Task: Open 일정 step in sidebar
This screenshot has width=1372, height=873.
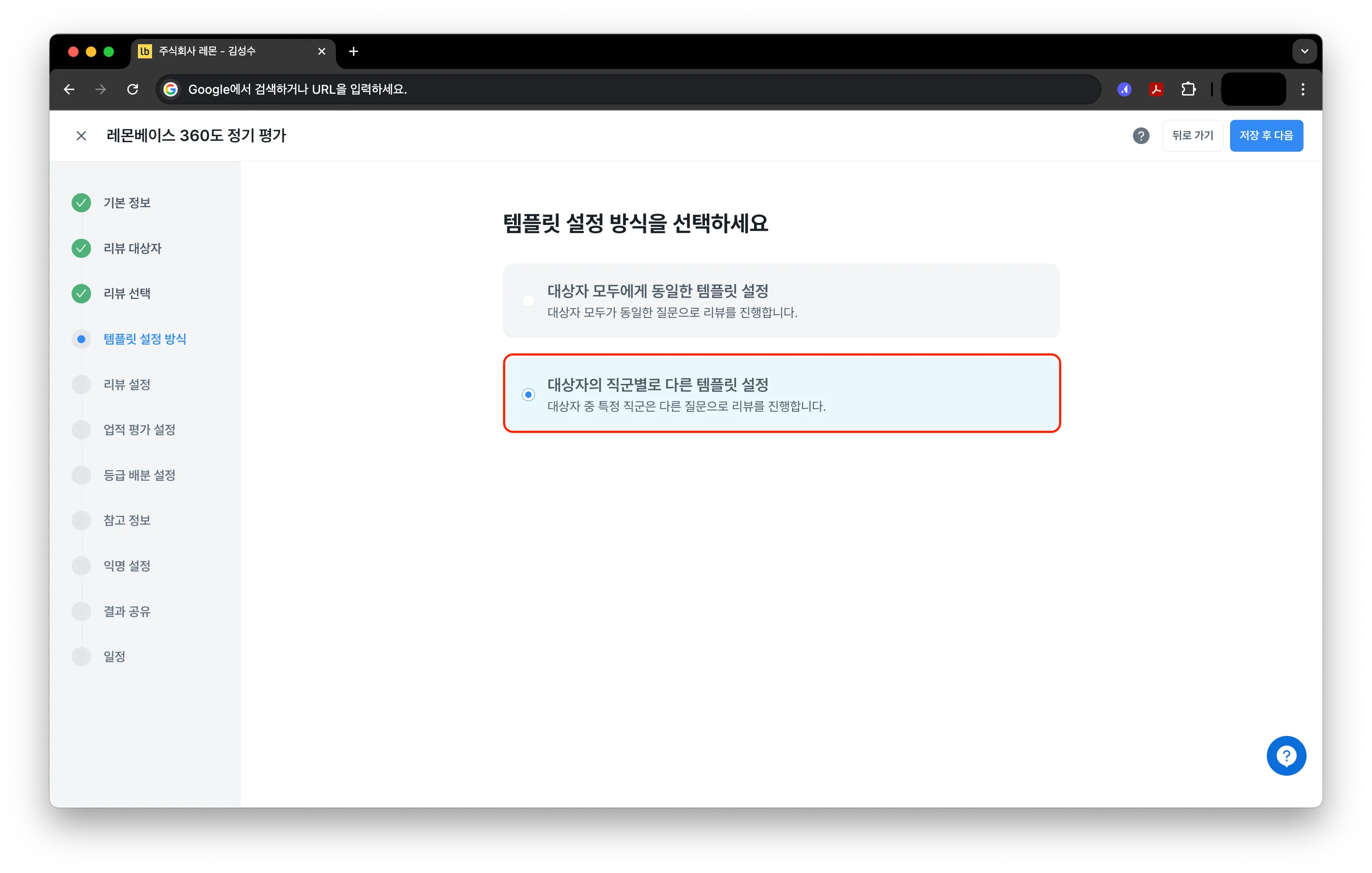Action: point(114,657)
